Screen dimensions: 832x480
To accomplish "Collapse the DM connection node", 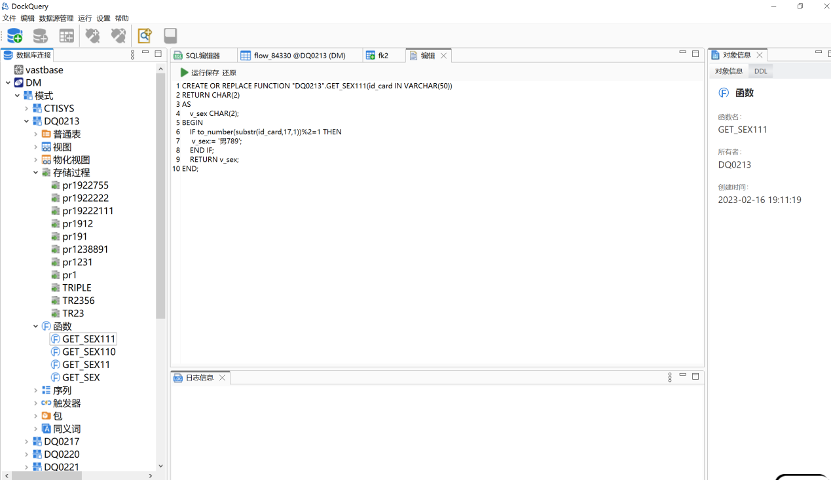I will (x=8, y=83).
